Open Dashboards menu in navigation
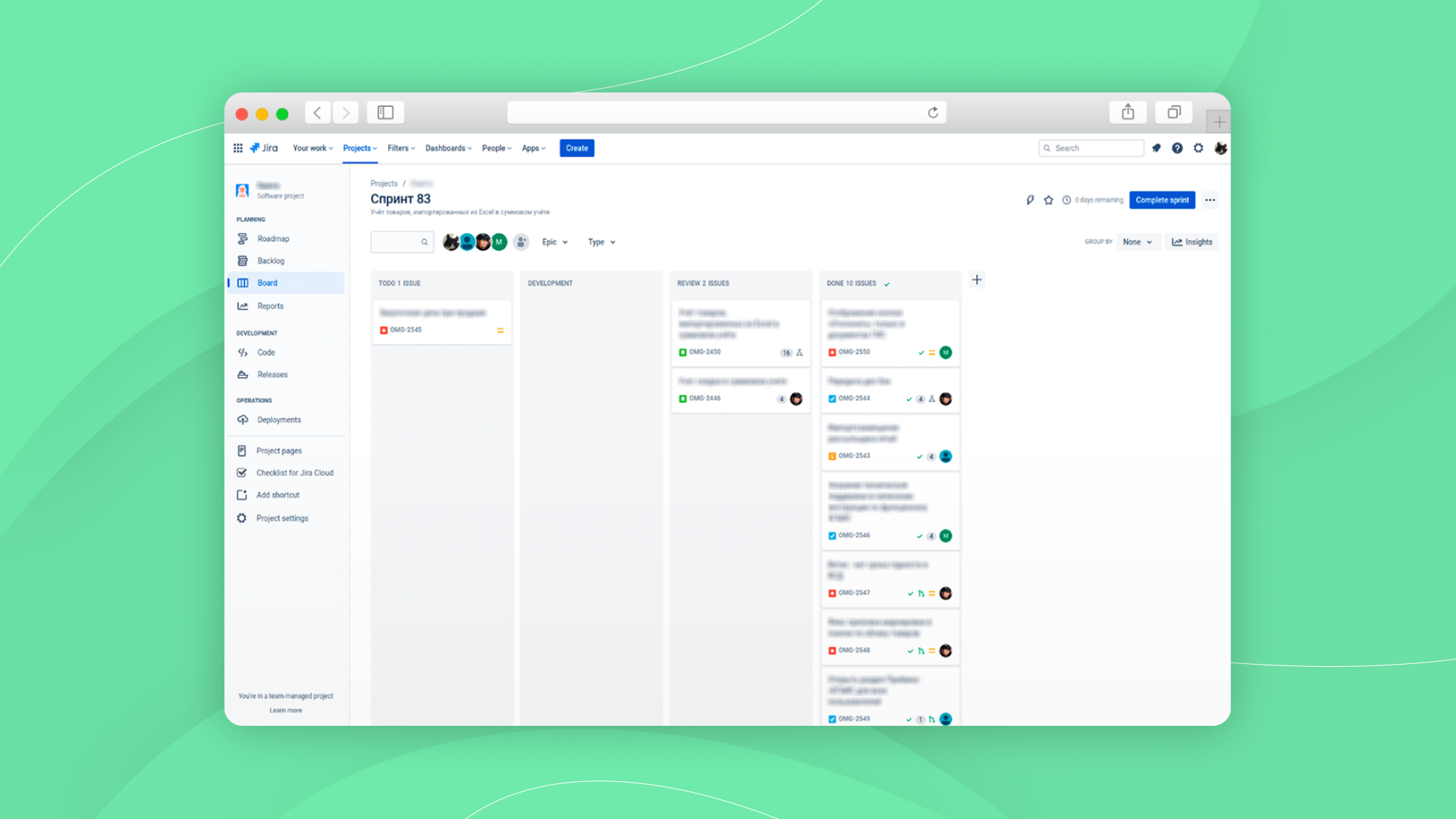The height and width of the screenshot is (819, 1456). click(x=447, y=148)
